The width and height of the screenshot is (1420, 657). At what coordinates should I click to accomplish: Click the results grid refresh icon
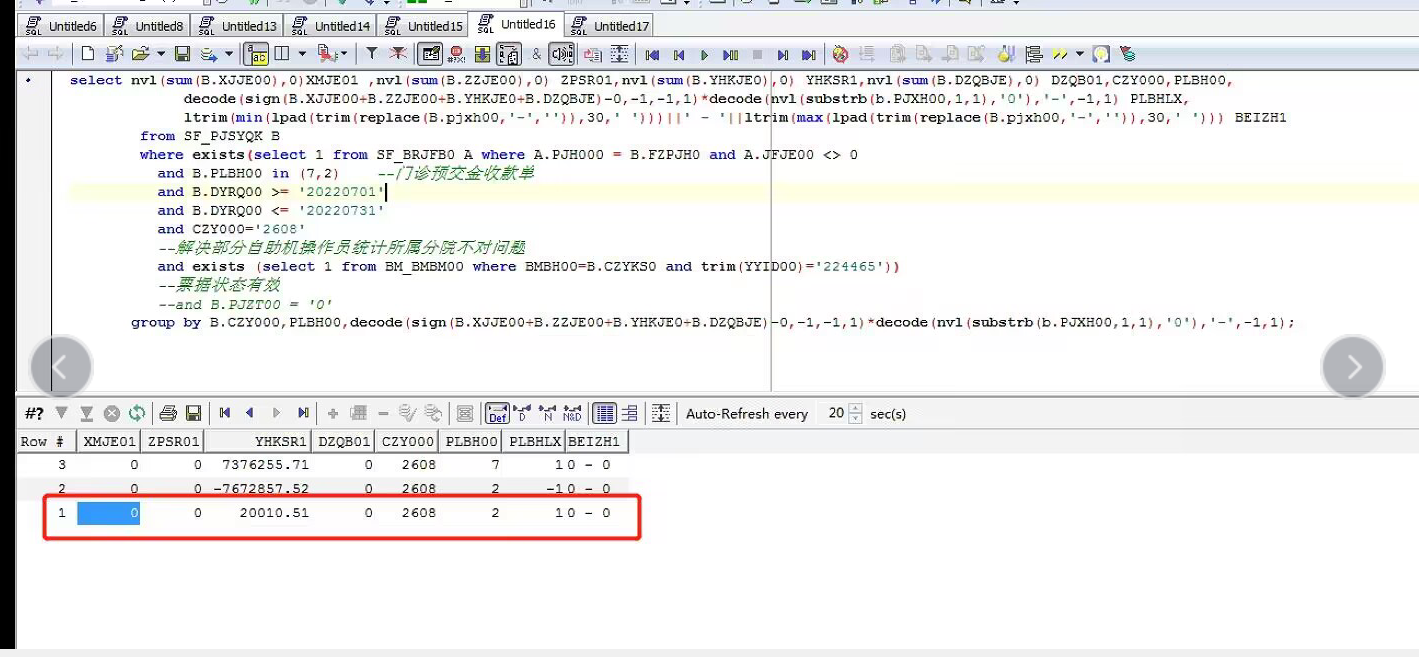click(136, 413)
